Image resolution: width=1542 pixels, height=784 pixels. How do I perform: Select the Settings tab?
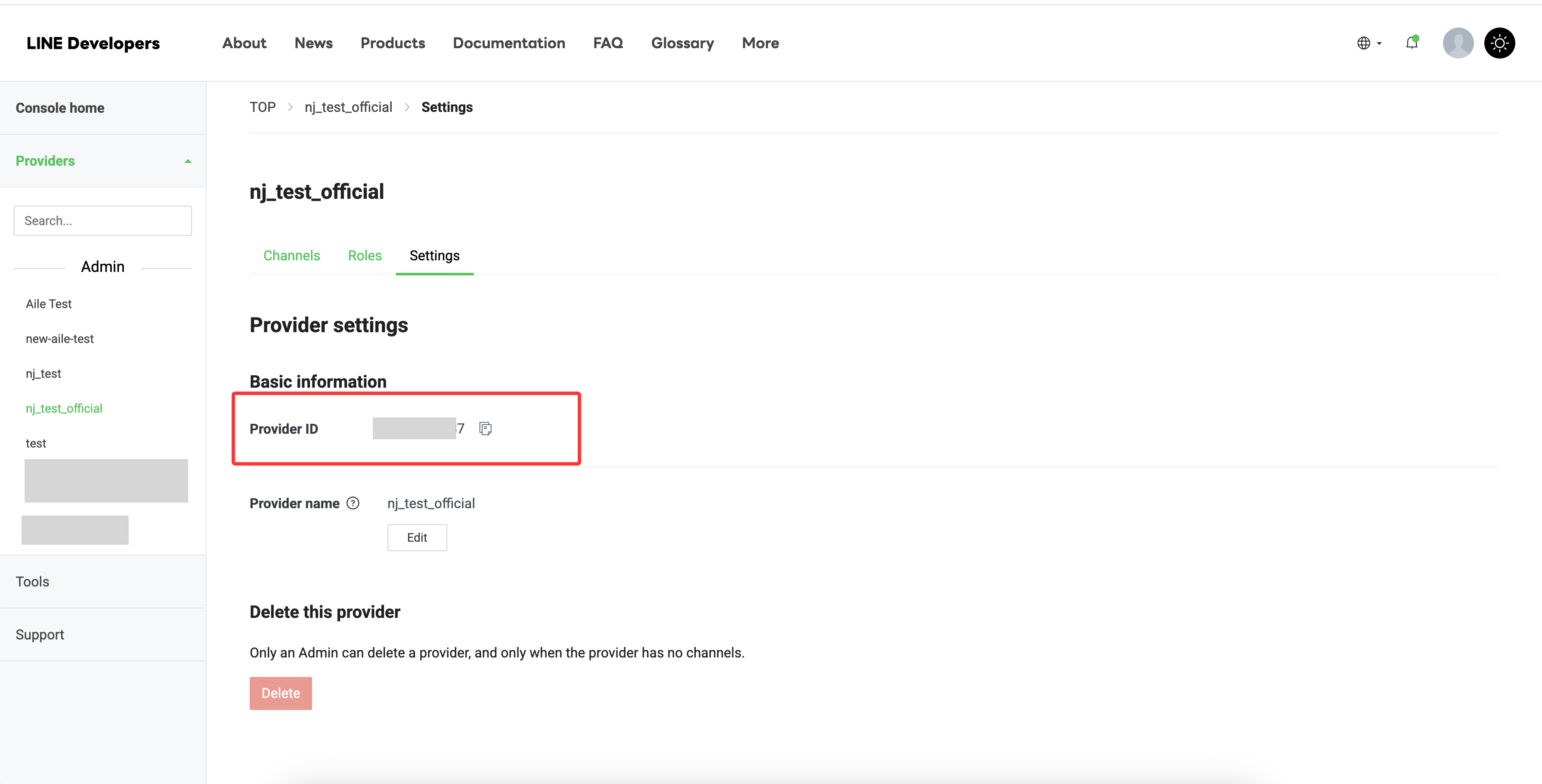pyautogui.click(x=435, y=256)
